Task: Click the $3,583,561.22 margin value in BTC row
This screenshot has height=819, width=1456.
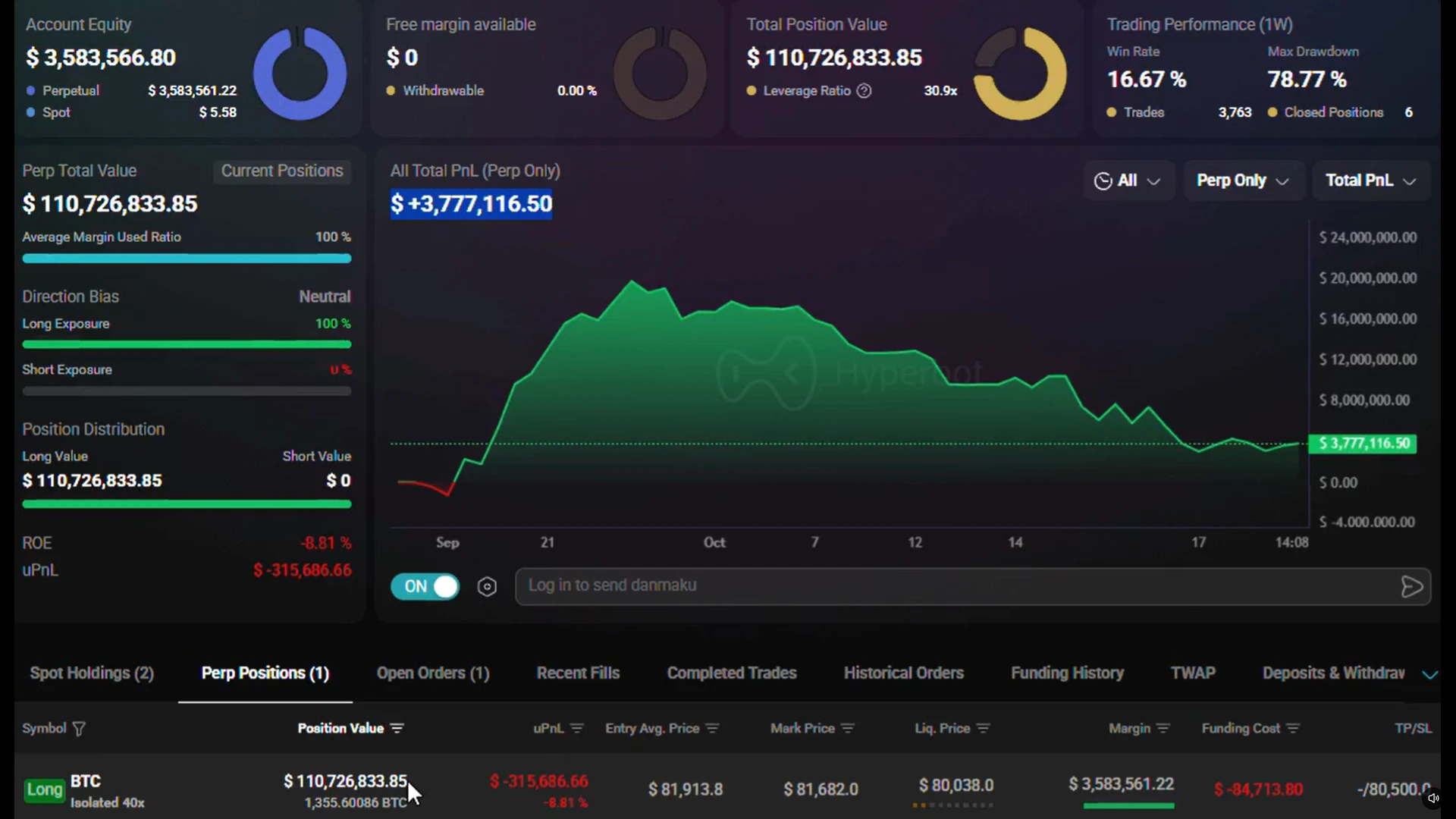Action: pyautogui.click(x=1122, y=784)
